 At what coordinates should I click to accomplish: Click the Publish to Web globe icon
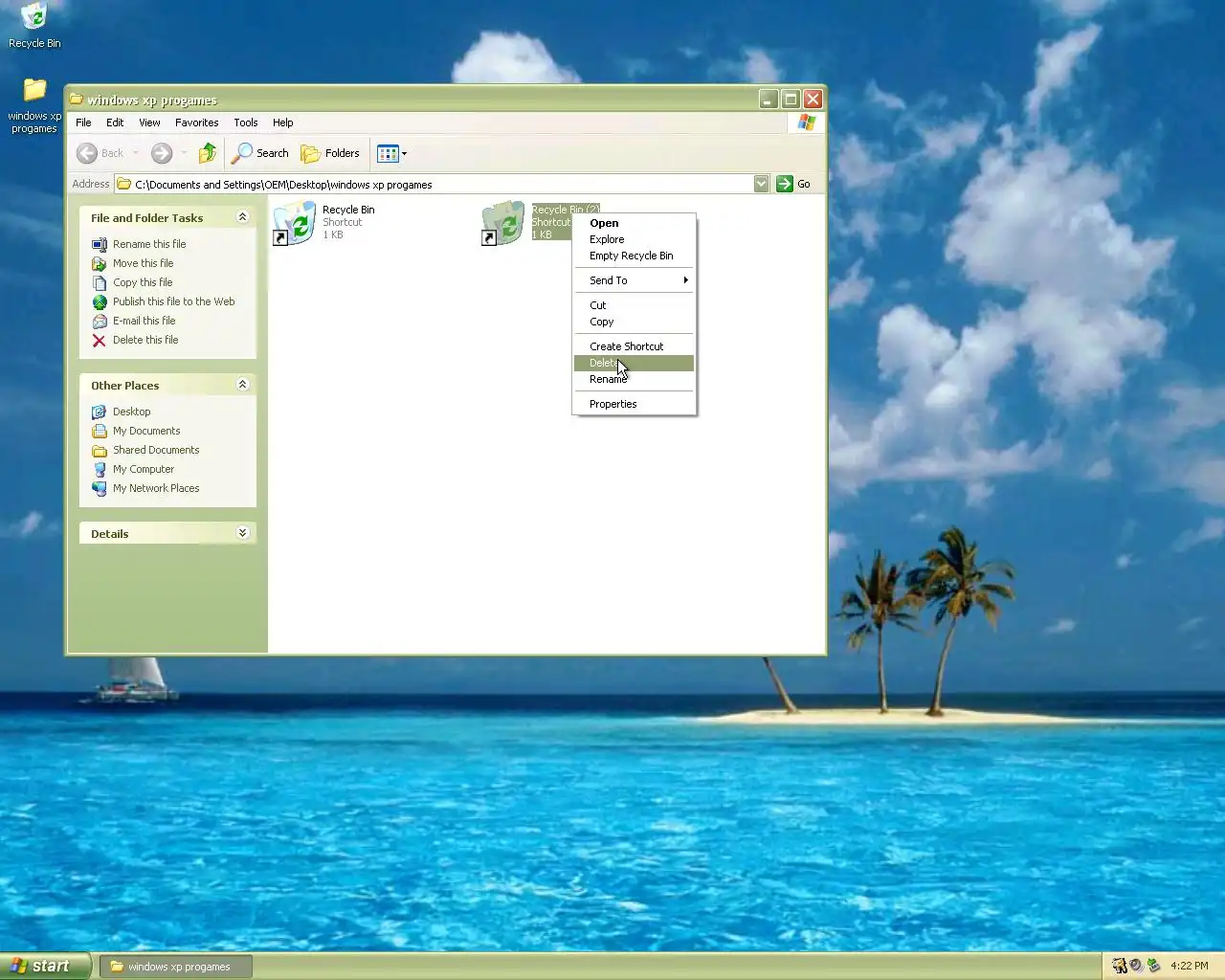[x=100, y=301]
